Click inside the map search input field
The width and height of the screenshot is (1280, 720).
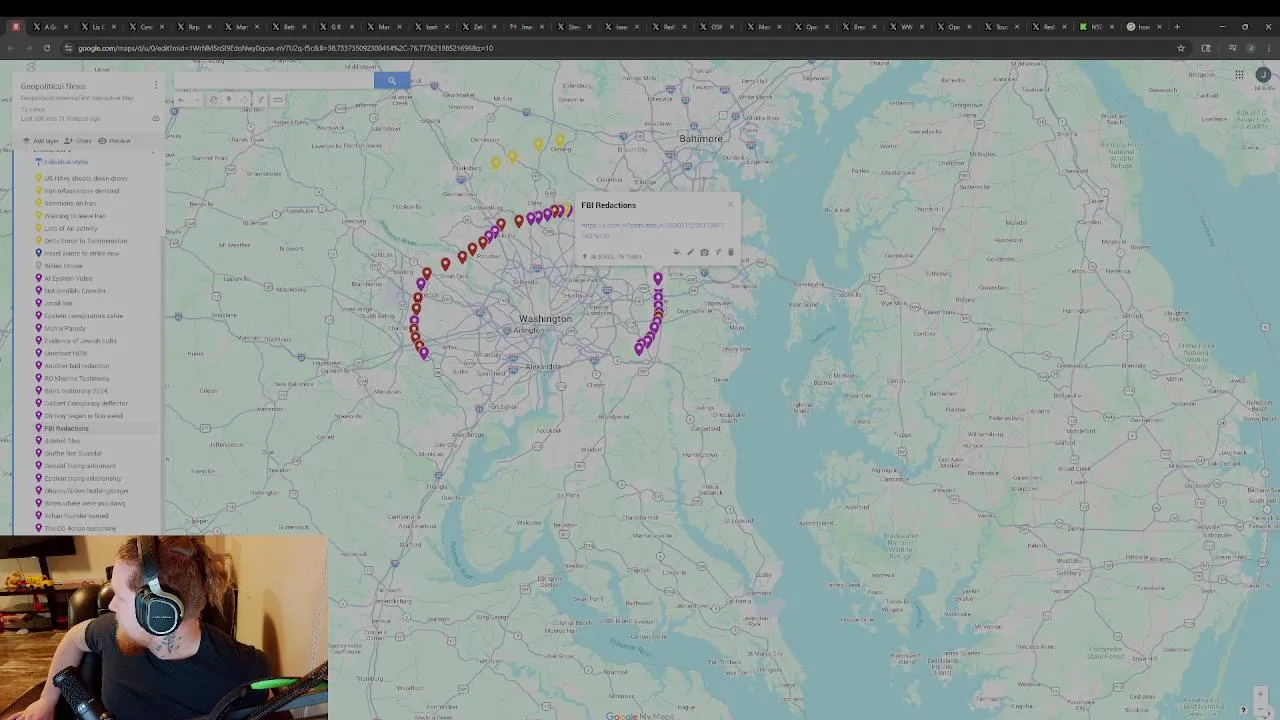(x=275, y=80)
